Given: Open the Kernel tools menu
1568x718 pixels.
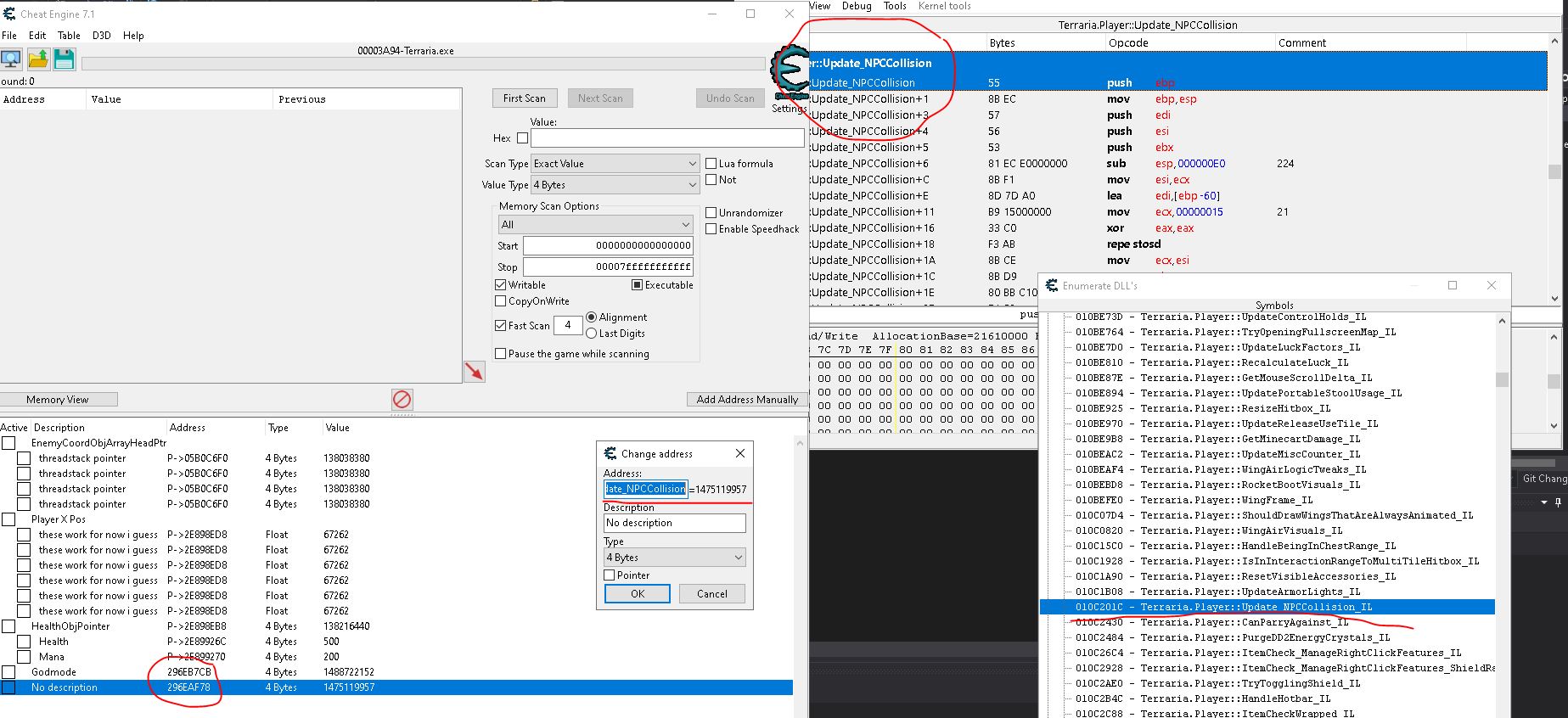Looking at the screenshot, I should coord(944,6).
